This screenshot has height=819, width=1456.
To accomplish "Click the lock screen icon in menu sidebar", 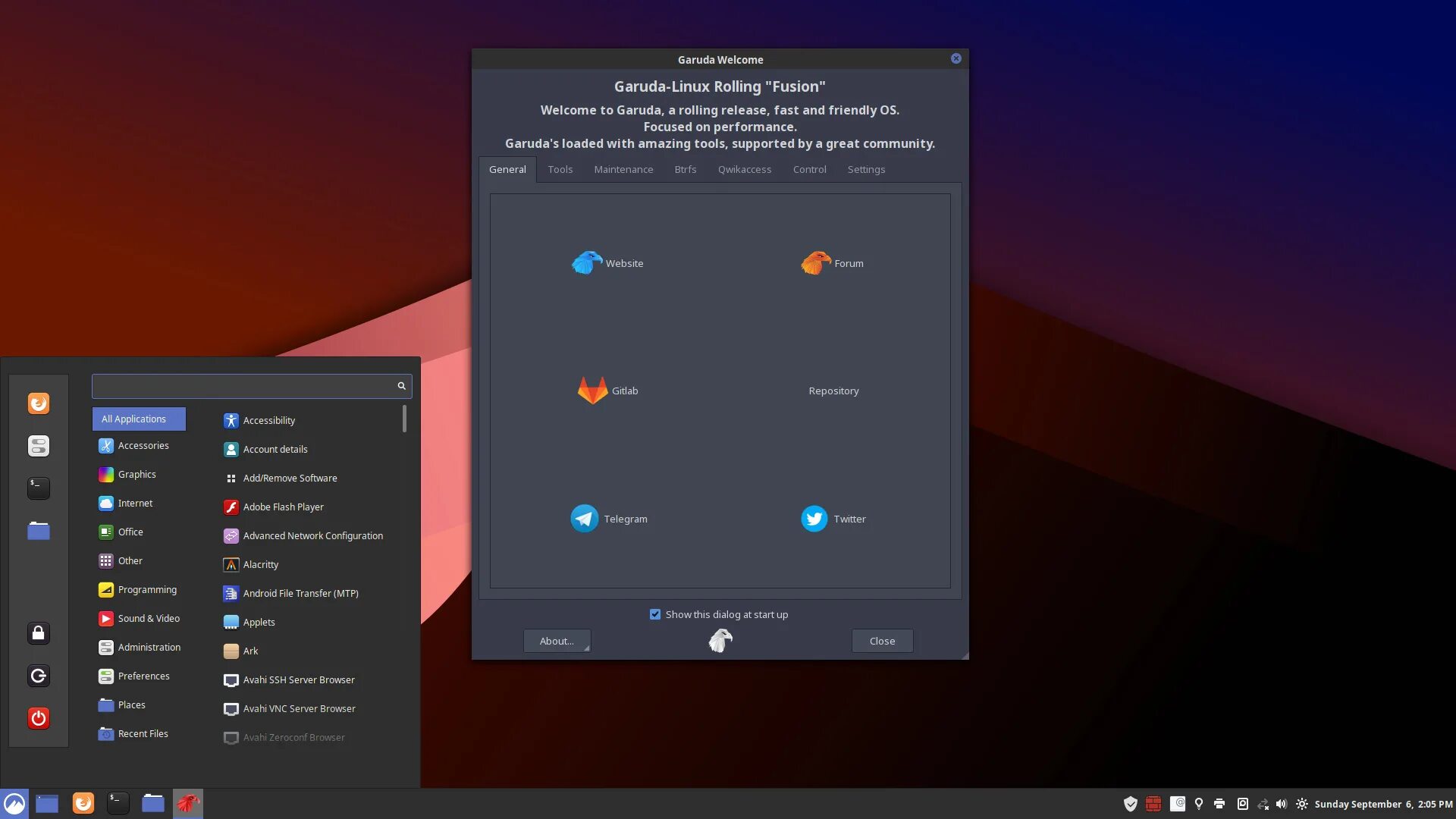I will click(x=39, y=632).
